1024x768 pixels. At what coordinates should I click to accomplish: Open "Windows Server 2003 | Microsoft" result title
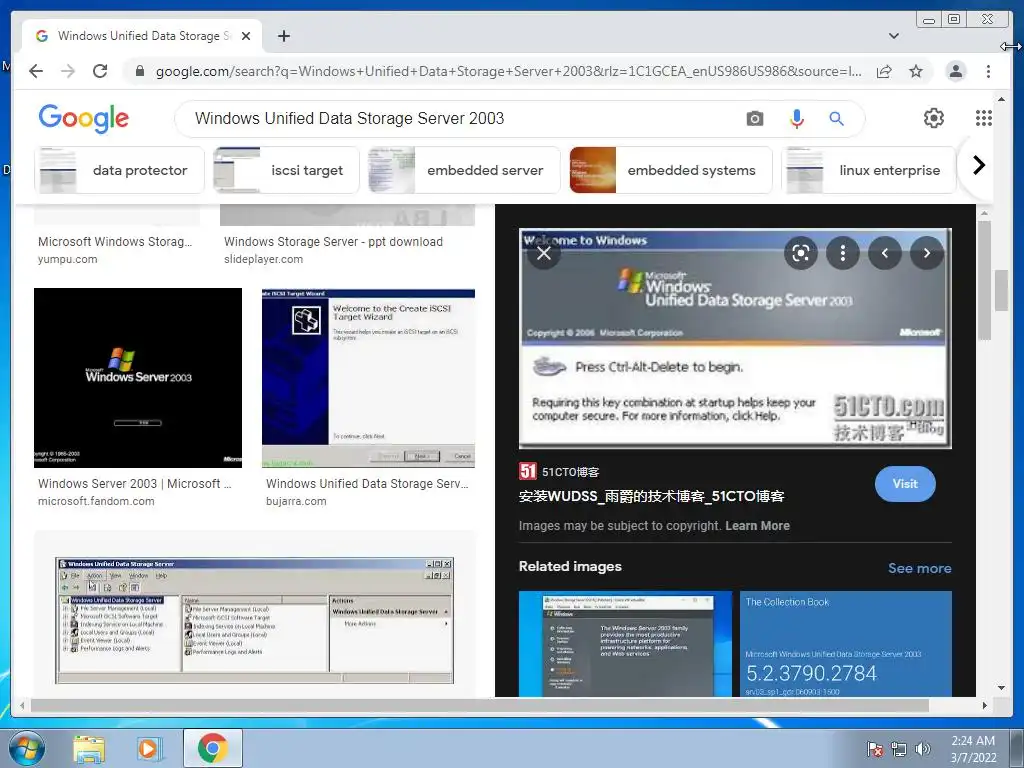coord(135,484)
